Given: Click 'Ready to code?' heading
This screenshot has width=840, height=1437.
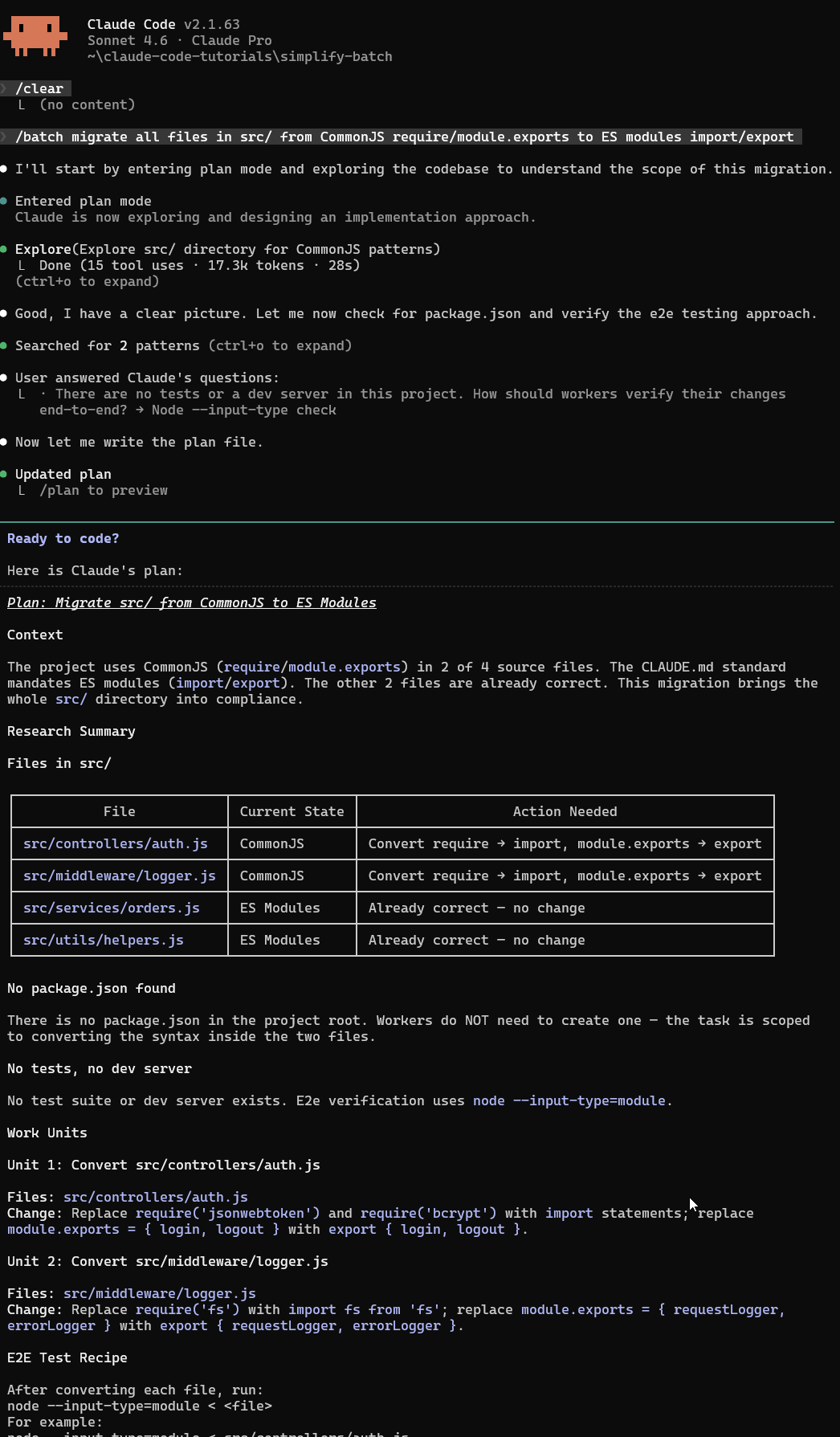Looking at the screenshot, I should click(63, 538).
